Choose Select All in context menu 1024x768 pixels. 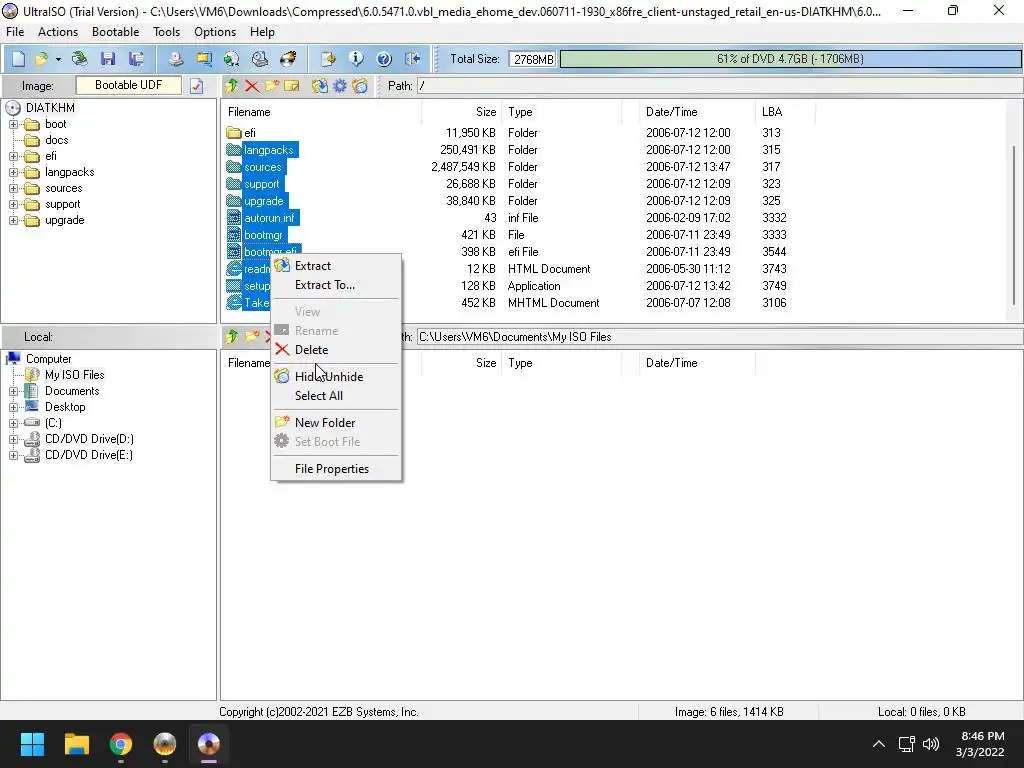[x=336, y=396]
